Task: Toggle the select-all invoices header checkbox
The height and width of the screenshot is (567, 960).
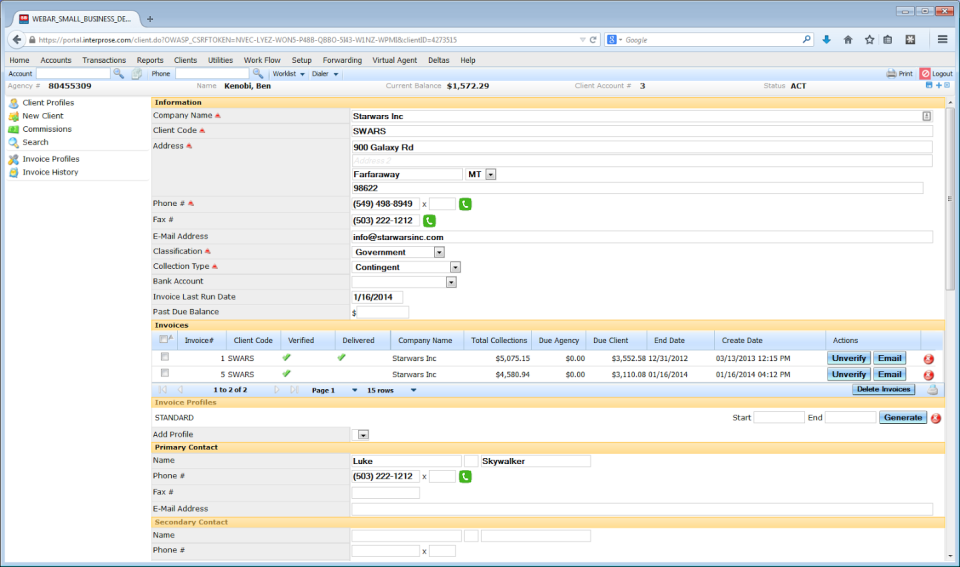Action: pyautogui.click(x=165, y=340)
